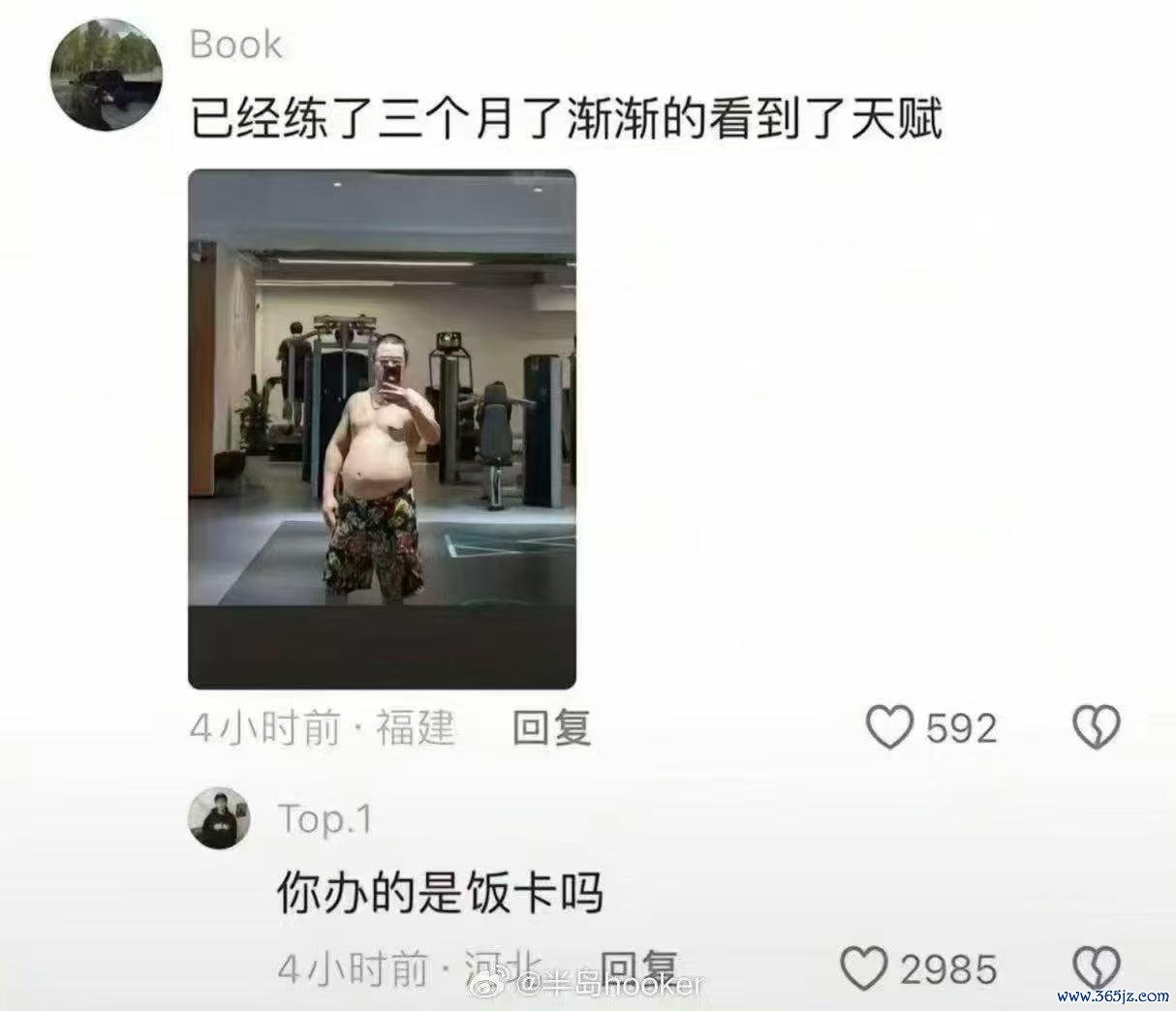Dislike Top.1's reply via broken heart icon
The image size is (1176, 1011).
click(x=1097, y=968)
